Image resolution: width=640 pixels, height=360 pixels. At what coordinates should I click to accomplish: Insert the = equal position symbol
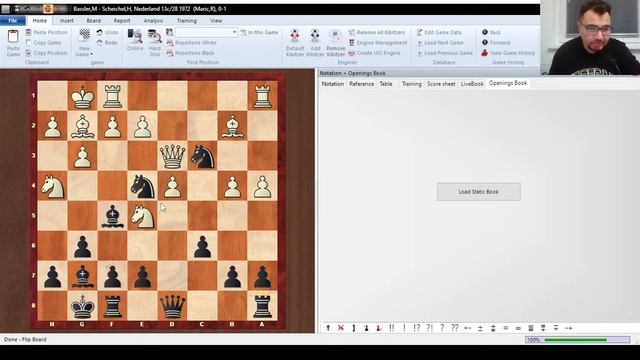click(x=505, y=328)
